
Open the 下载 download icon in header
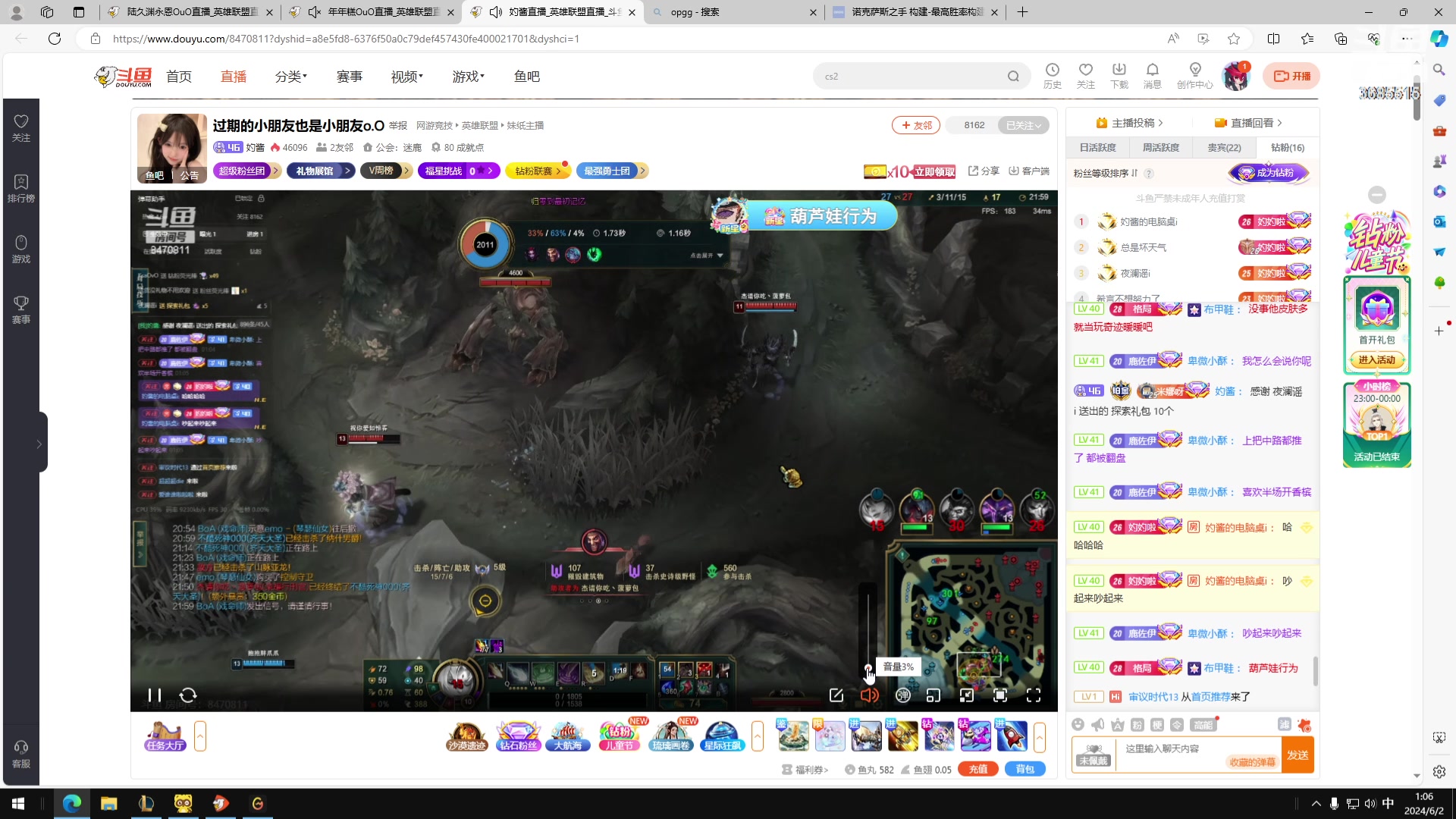coord(1119,76)
